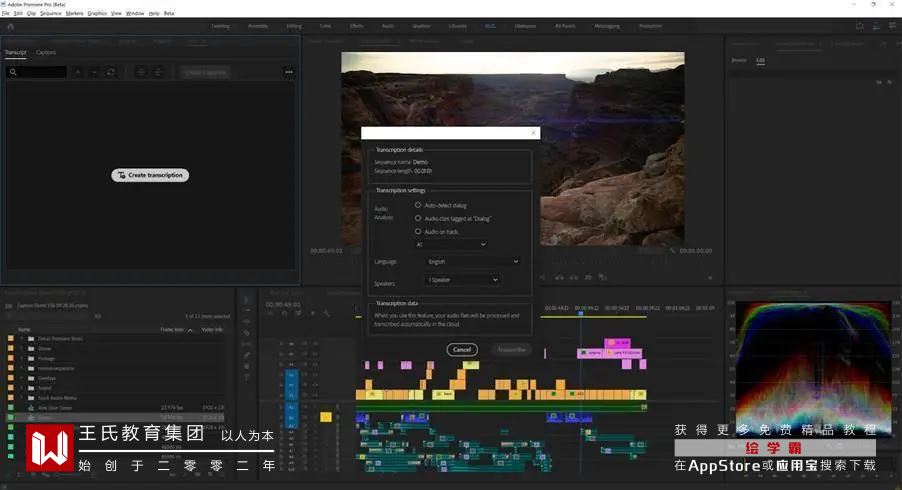
Task: Select the Transcript tab in Text panel
Action: point(16,52)
